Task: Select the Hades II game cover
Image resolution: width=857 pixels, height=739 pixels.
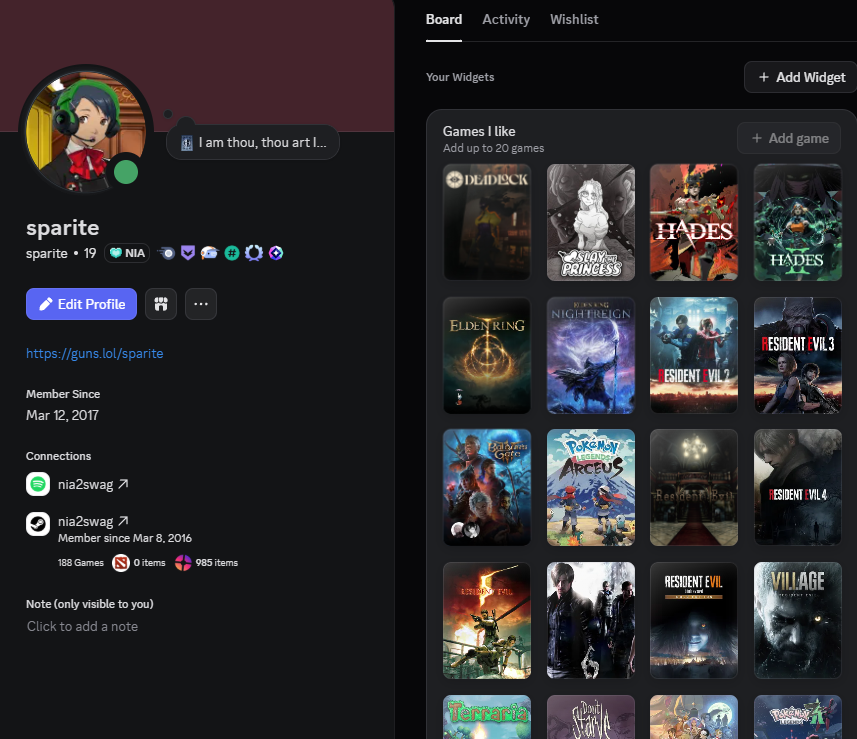Action: click(798, 222)
